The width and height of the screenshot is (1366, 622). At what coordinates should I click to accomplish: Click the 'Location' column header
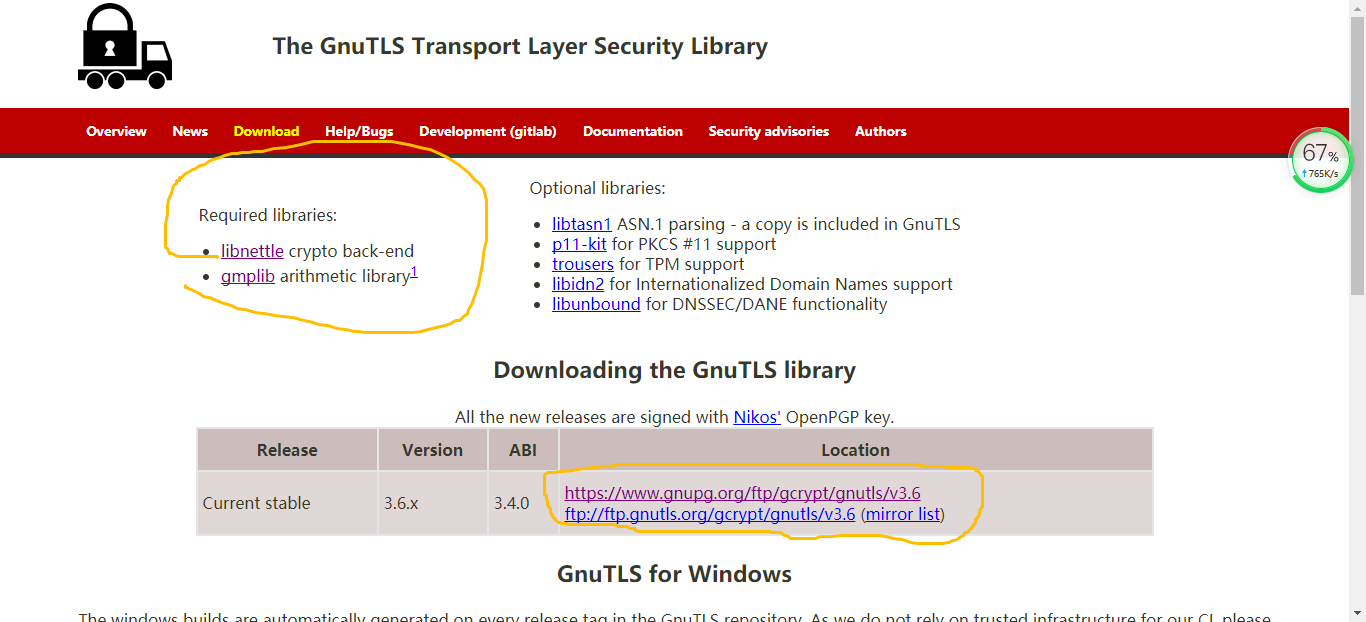[x=856, y=450]
